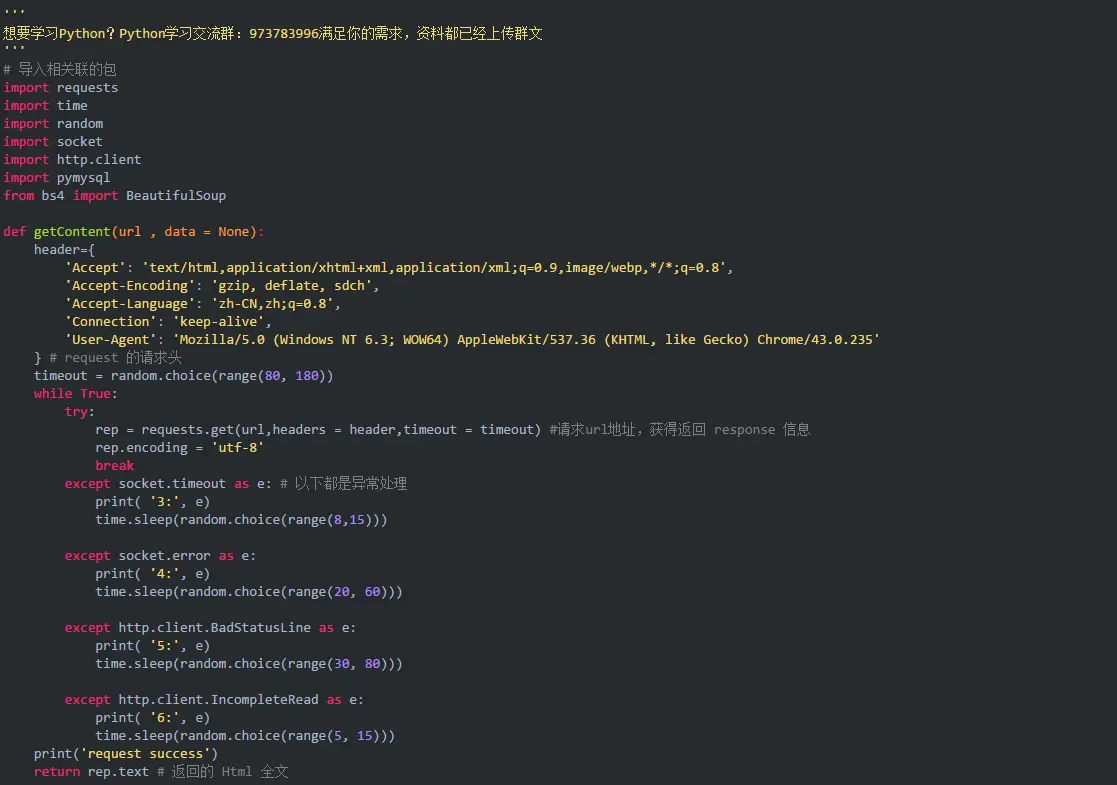Click the "print( '3:', e)" line
Viewport: 1117px width, 785px height.
coord(152,501)
